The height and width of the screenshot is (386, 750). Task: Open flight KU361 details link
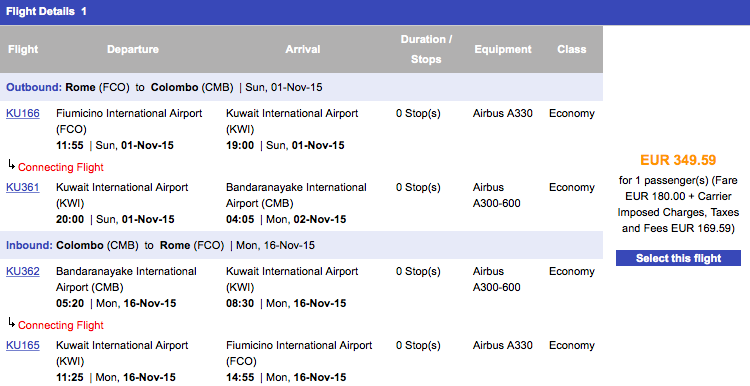click(22, 187)
